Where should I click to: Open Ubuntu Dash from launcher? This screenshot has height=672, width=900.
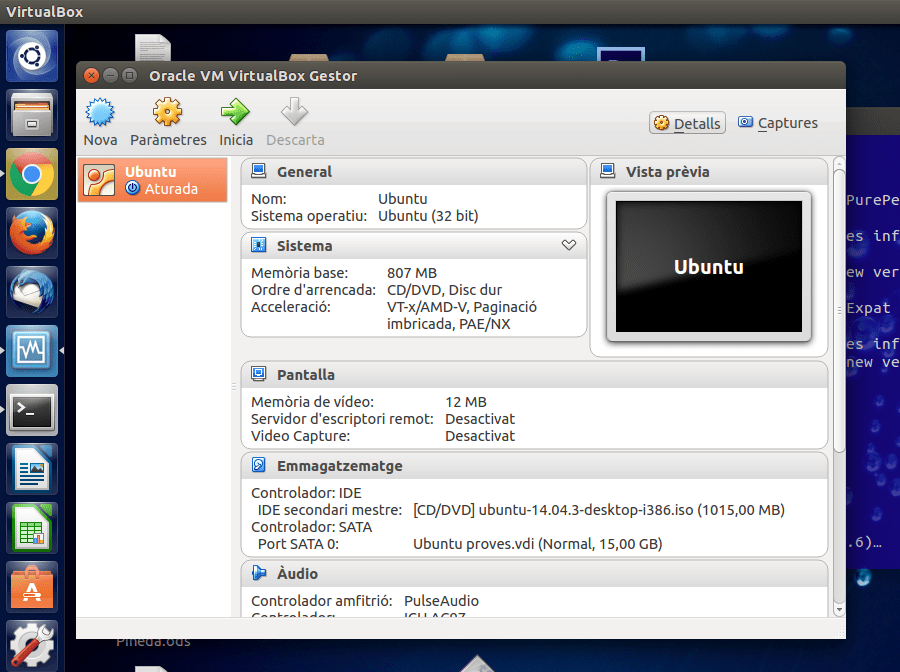tap(32, 56)
